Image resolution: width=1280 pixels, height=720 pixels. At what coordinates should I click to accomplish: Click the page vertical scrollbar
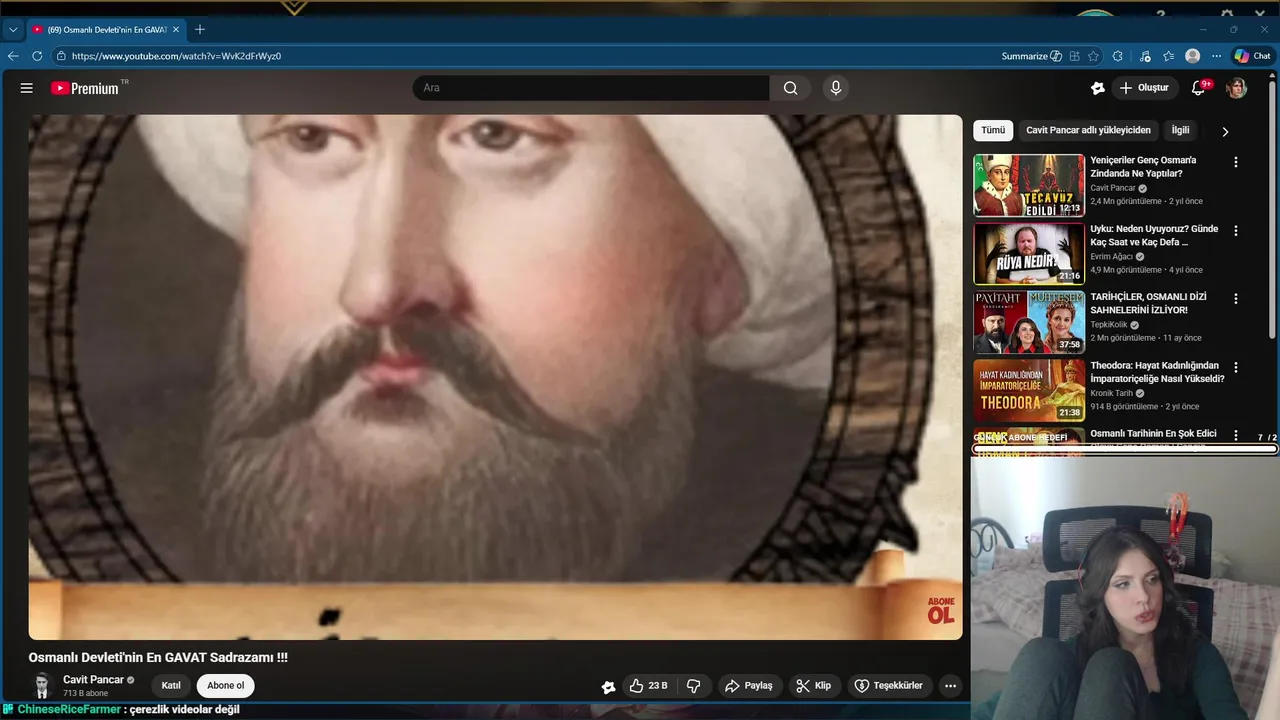pyautogui.click(x=1273, y=210)
